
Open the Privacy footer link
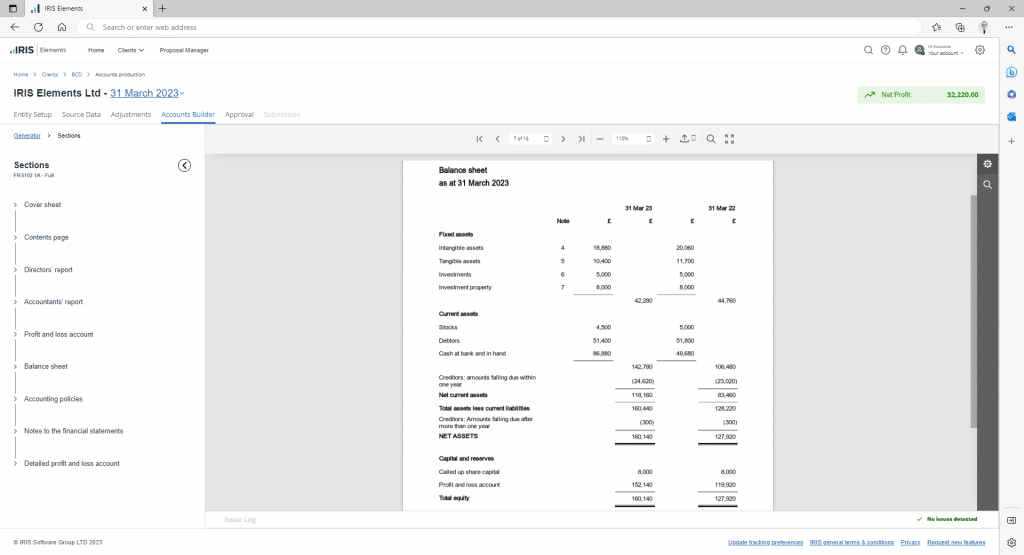(910, 543)
